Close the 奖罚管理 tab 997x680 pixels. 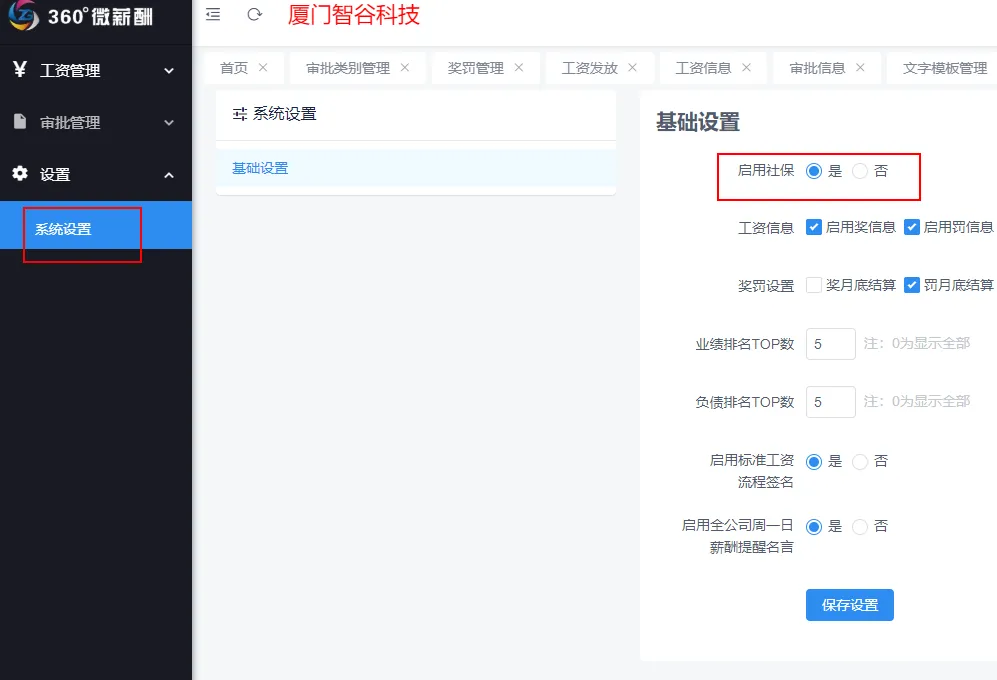tap(519, 68)
